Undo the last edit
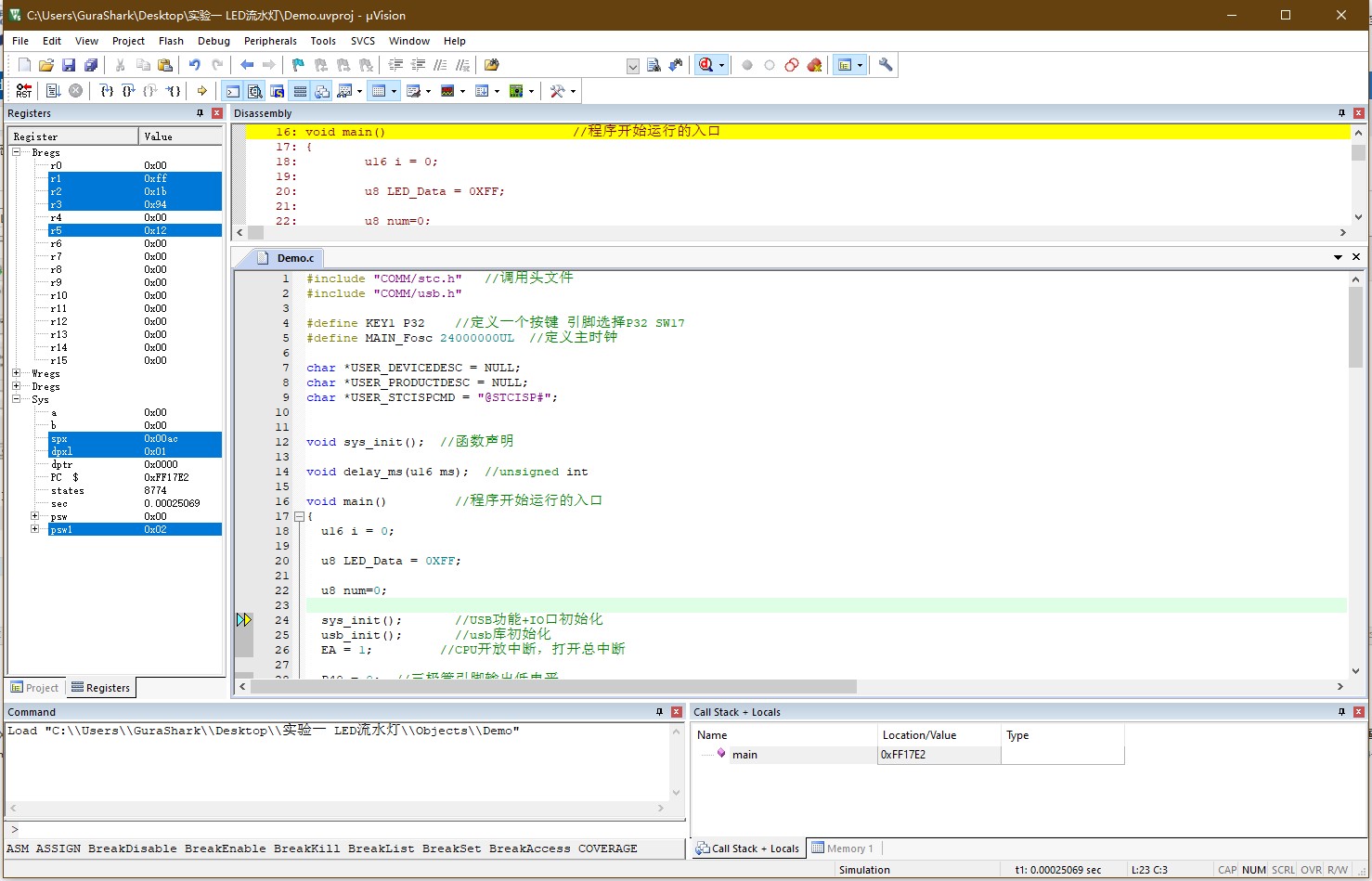Screen dimensions: 1372x881 coord(195,65)
